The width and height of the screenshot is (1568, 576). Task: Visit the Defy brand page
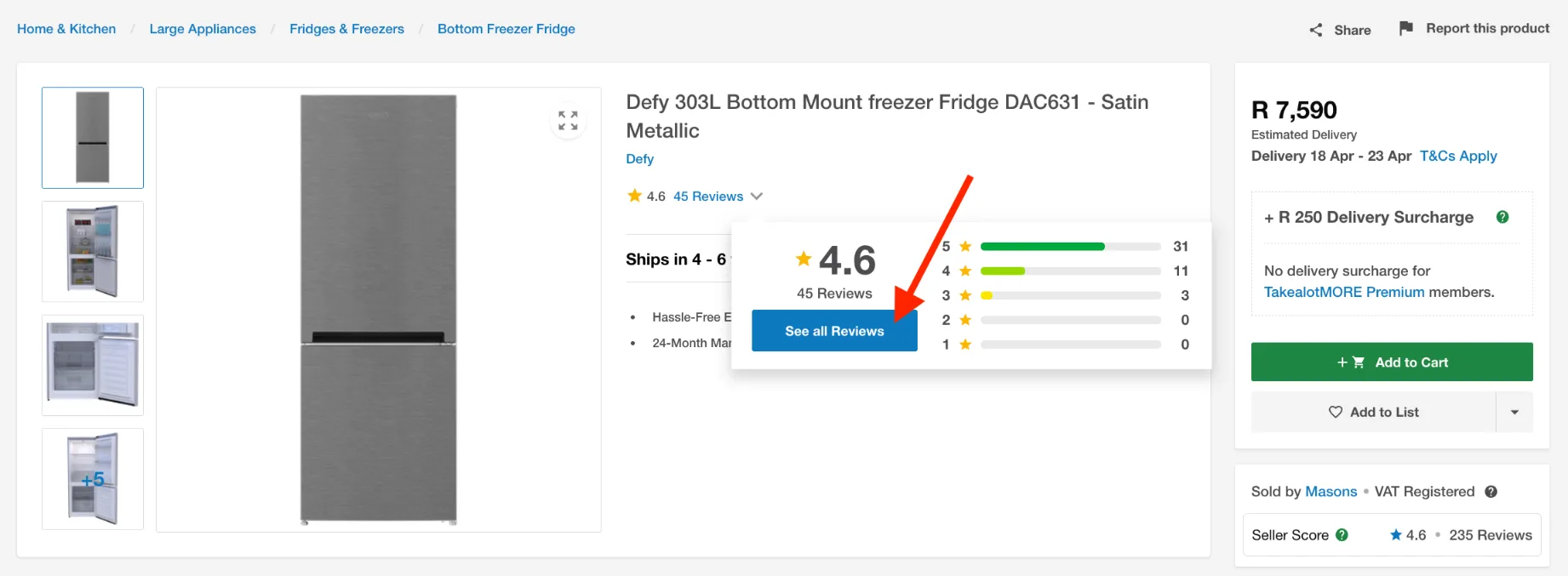click(639, 159)
